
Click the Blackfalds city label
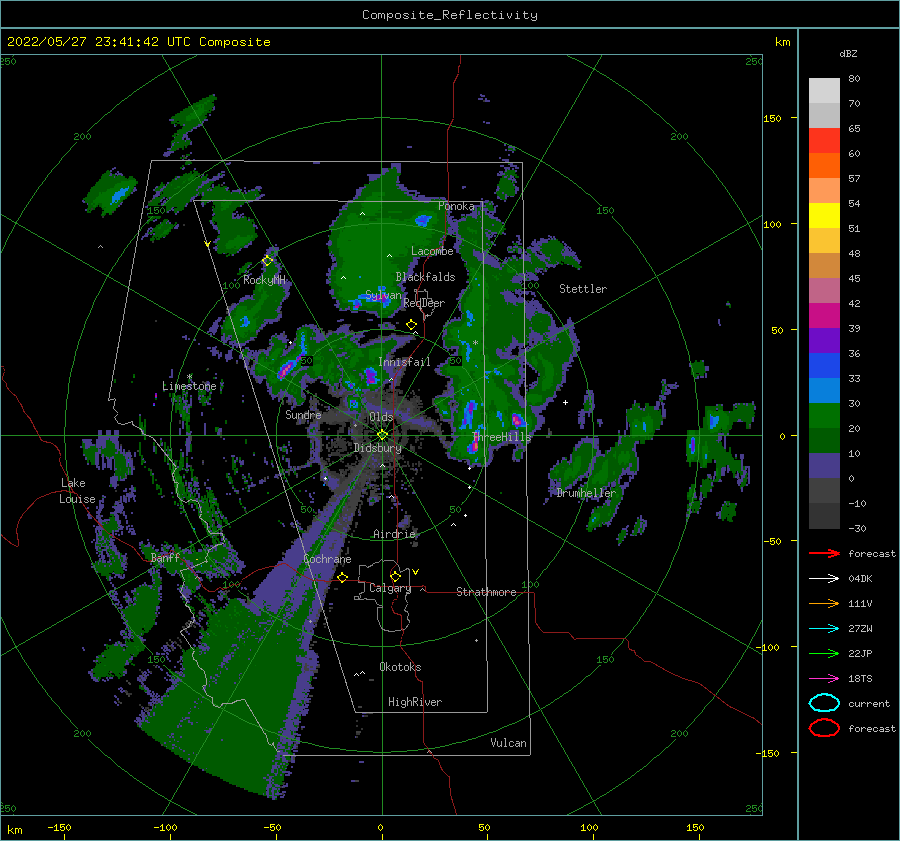point(425,277)
